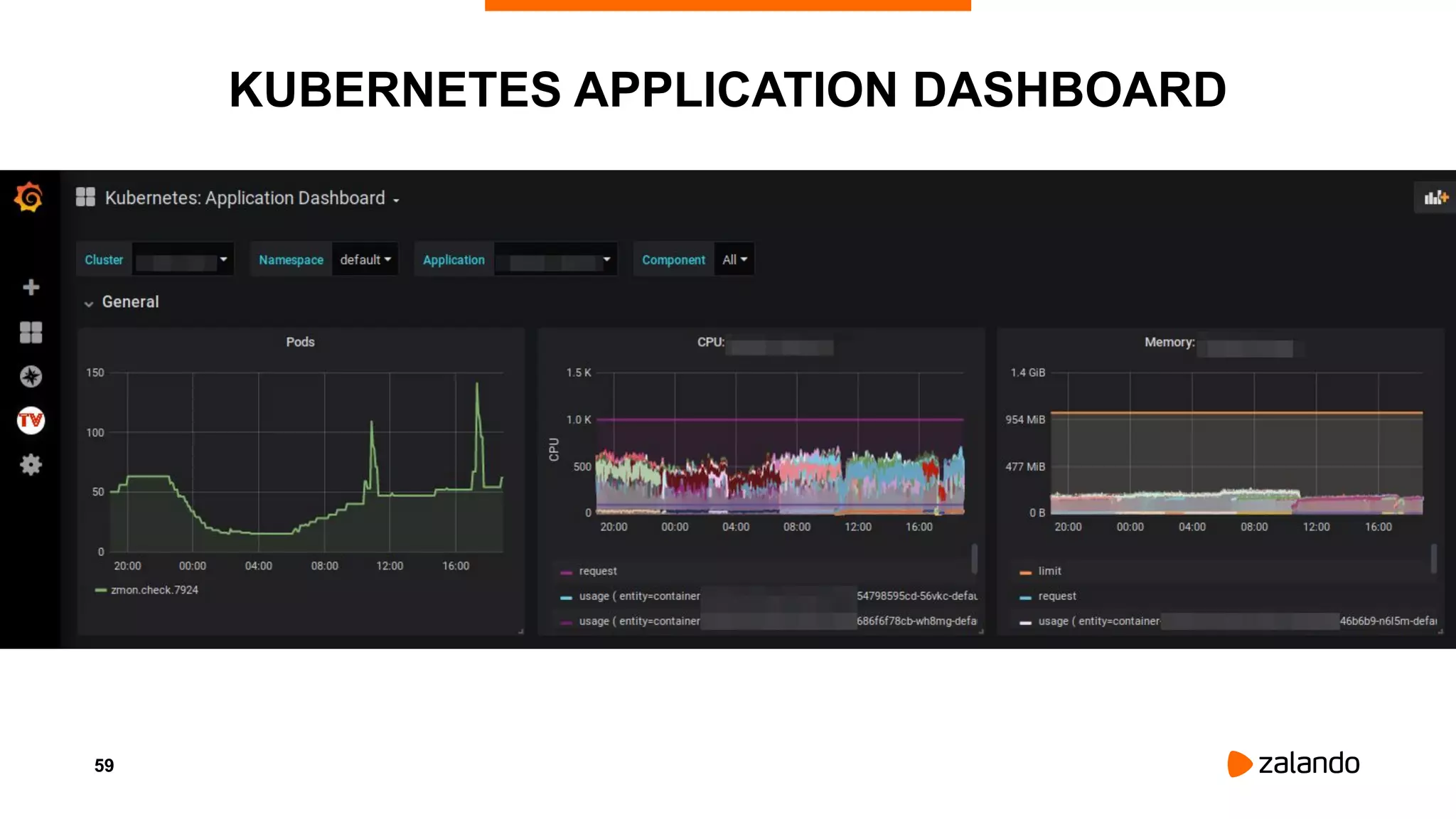Click the dashboard grid icon beside title

(x=85, y=197)
